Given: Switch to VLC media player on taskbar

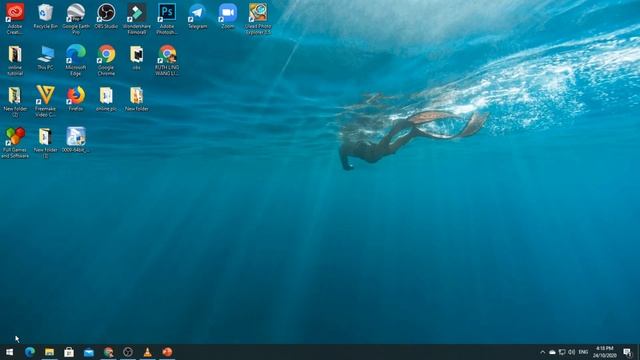Looking at the screenshot, I should click(147, 352).
